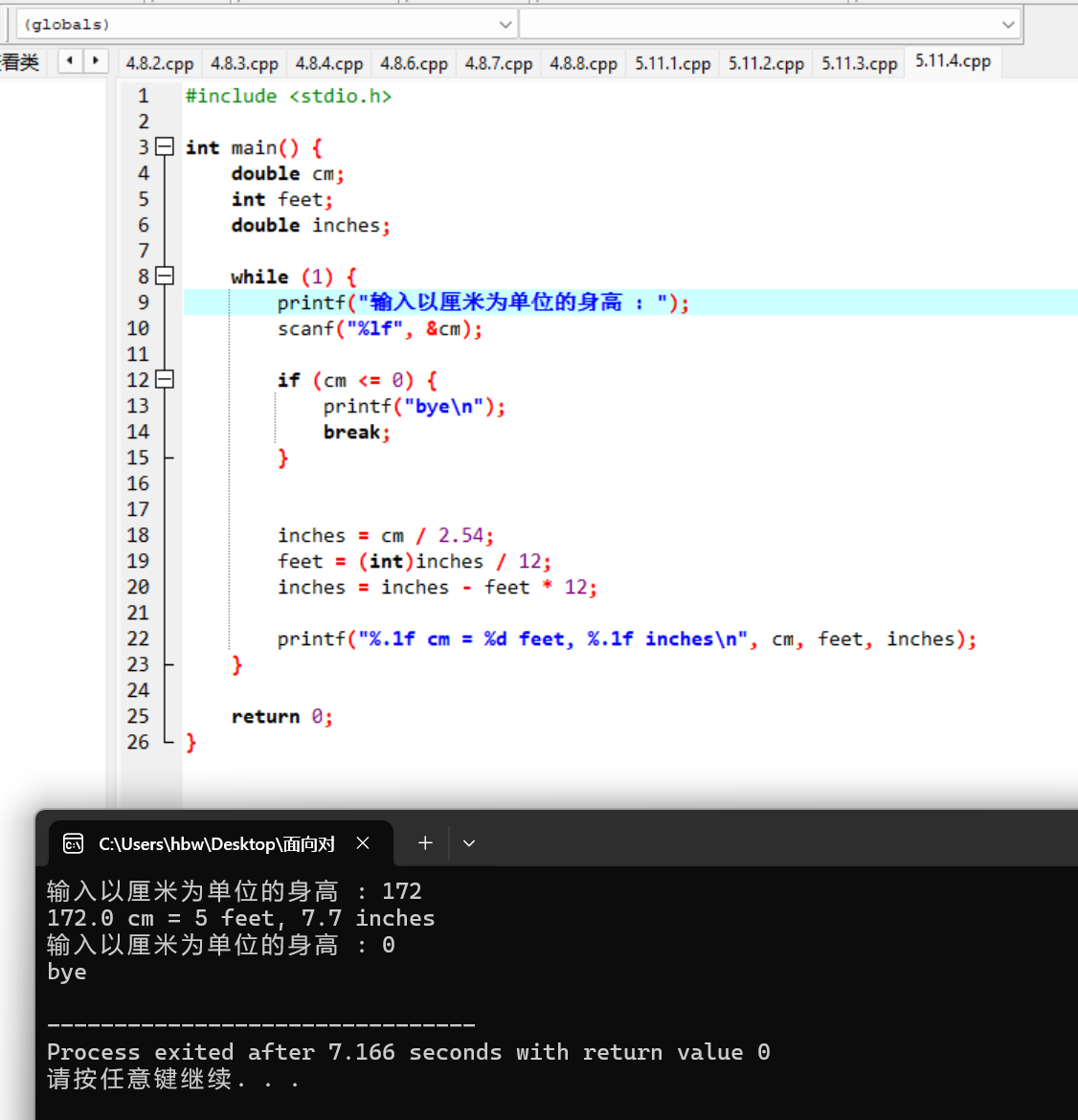Click 'inches = cm / 2.54;' line

click(x=385, y=535)
